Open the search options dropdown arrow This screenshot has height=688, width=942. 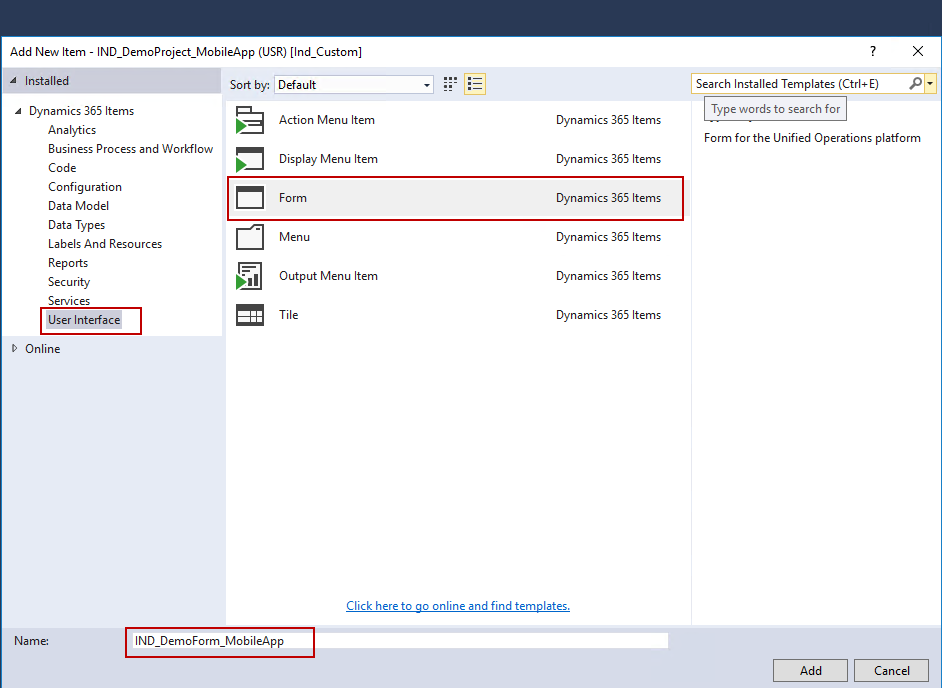931,83
